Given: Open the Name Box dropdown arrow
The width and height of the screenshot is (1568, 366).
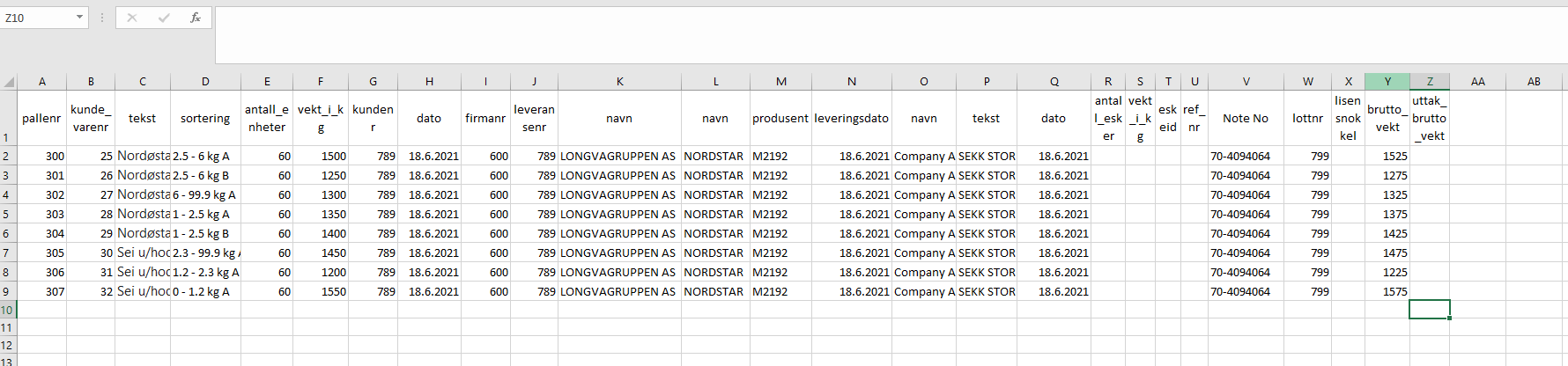Looking at the screenshot, I should point(79,18).
